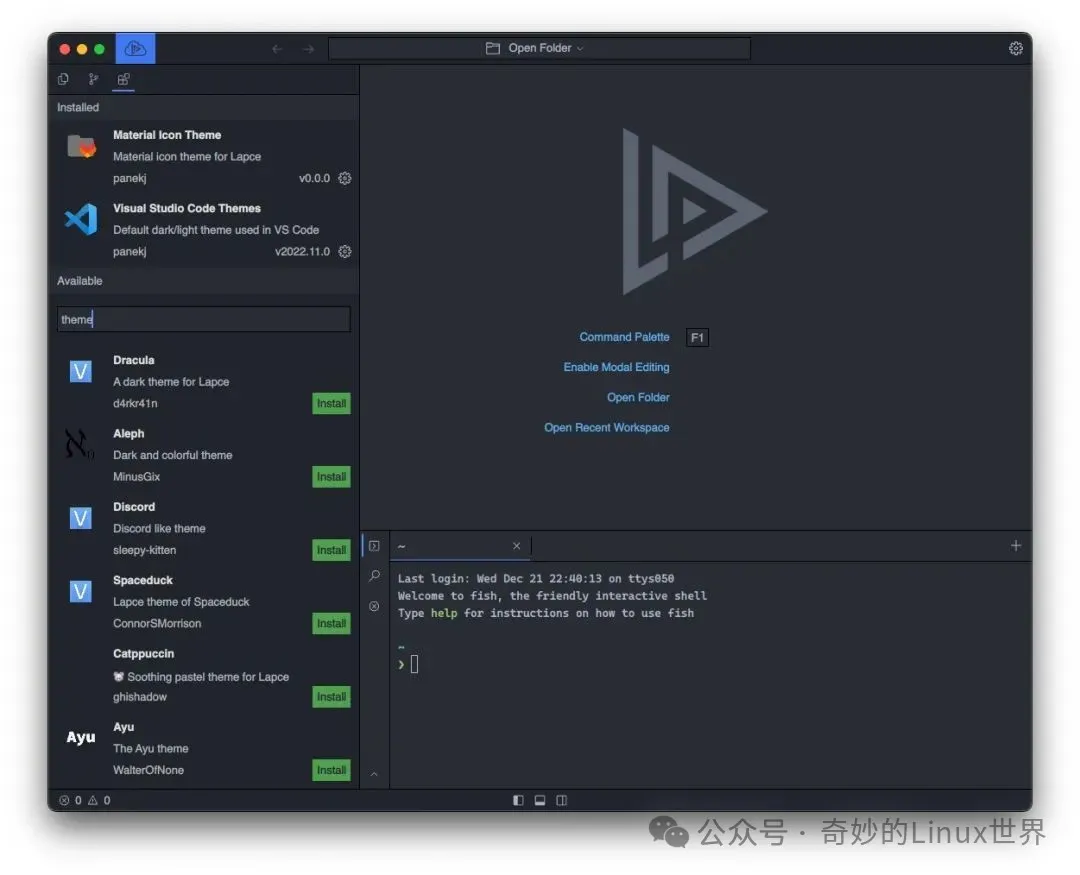Click the Command Palette link
Viewport: 1080px width, 875px height.
pos(624,337)
